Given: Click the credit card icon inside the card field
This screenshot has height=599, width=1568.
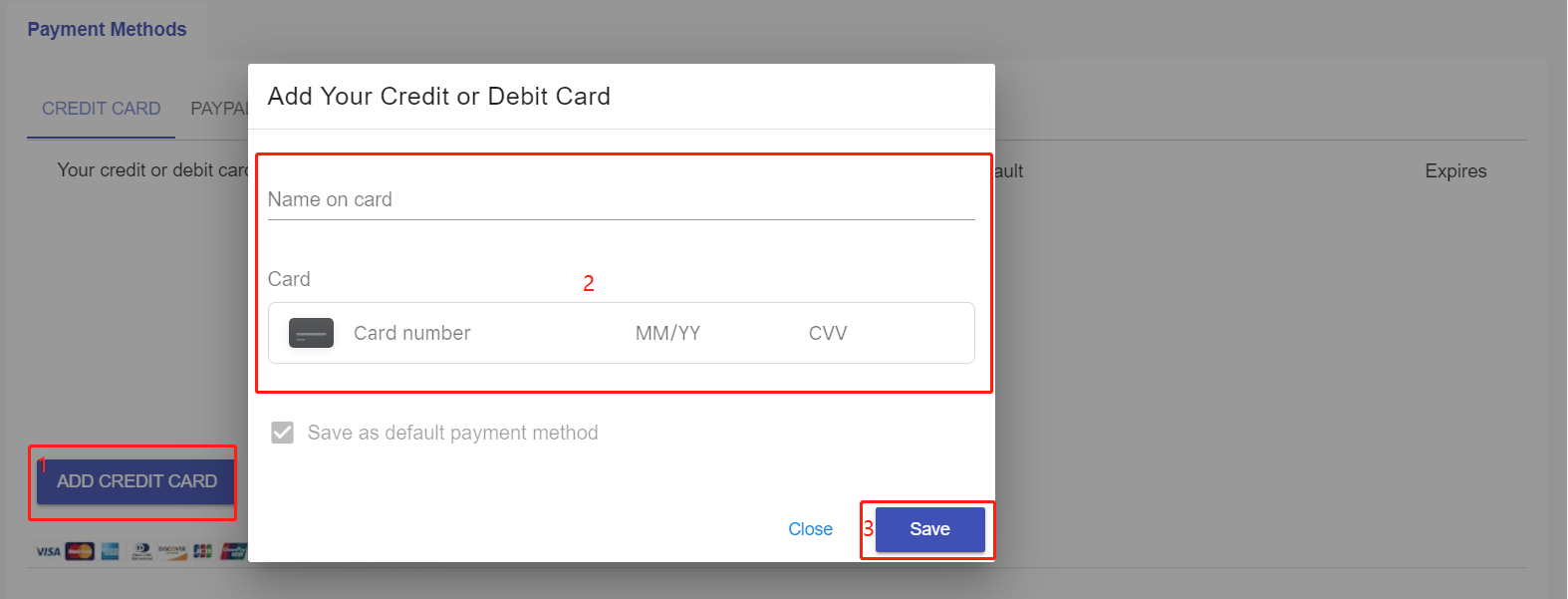Looking at the screenshot, I should click(311, 333).
